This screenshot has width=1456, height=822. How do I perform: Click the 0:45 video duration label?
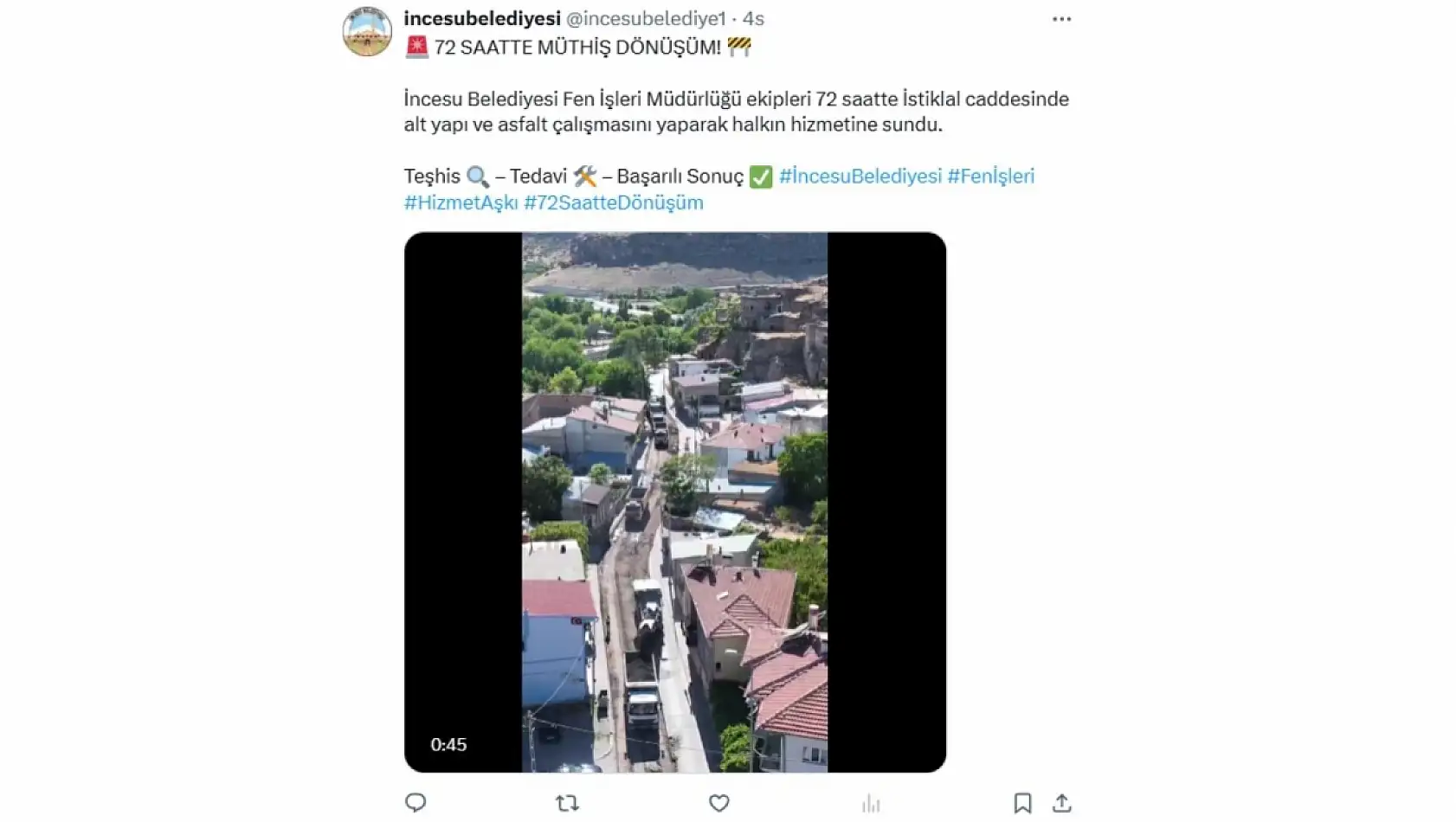pyautogui.click(x=448, y=744)
